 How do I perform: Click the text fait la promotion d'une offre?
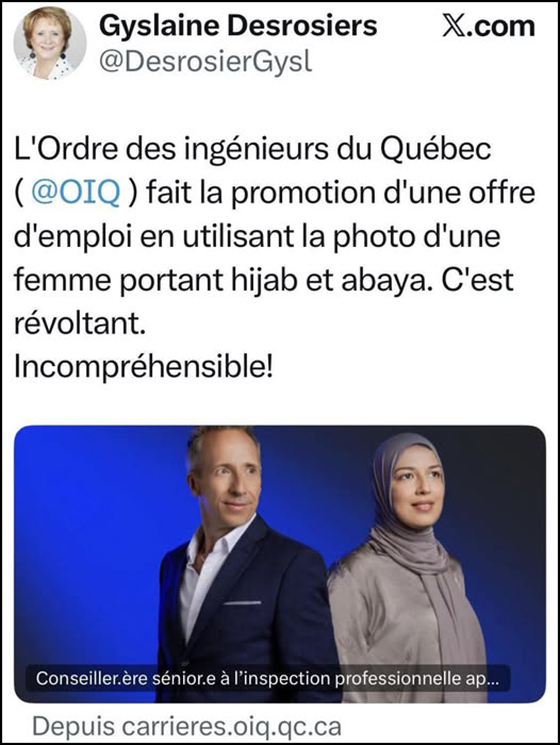(x=341, y=192)
